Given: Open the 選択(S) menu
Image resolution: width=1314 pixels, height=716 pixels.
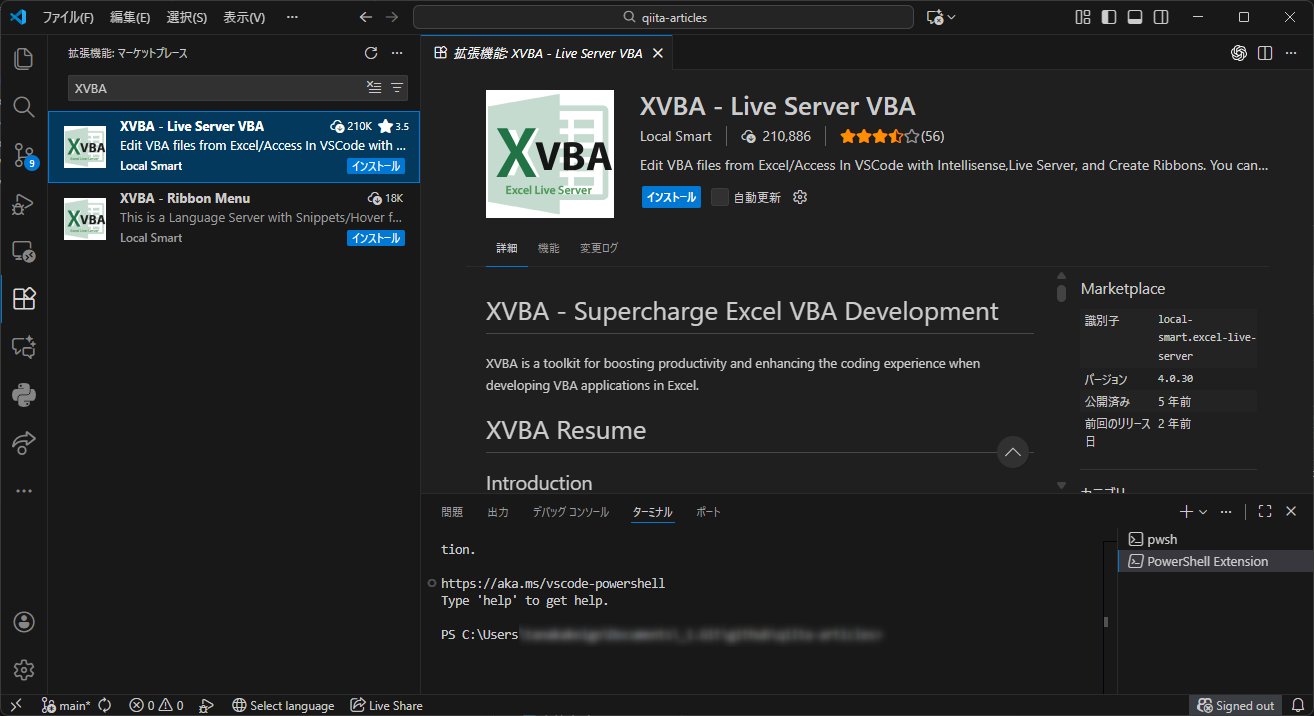Looking at the screenshot, I should pos(187,17).
